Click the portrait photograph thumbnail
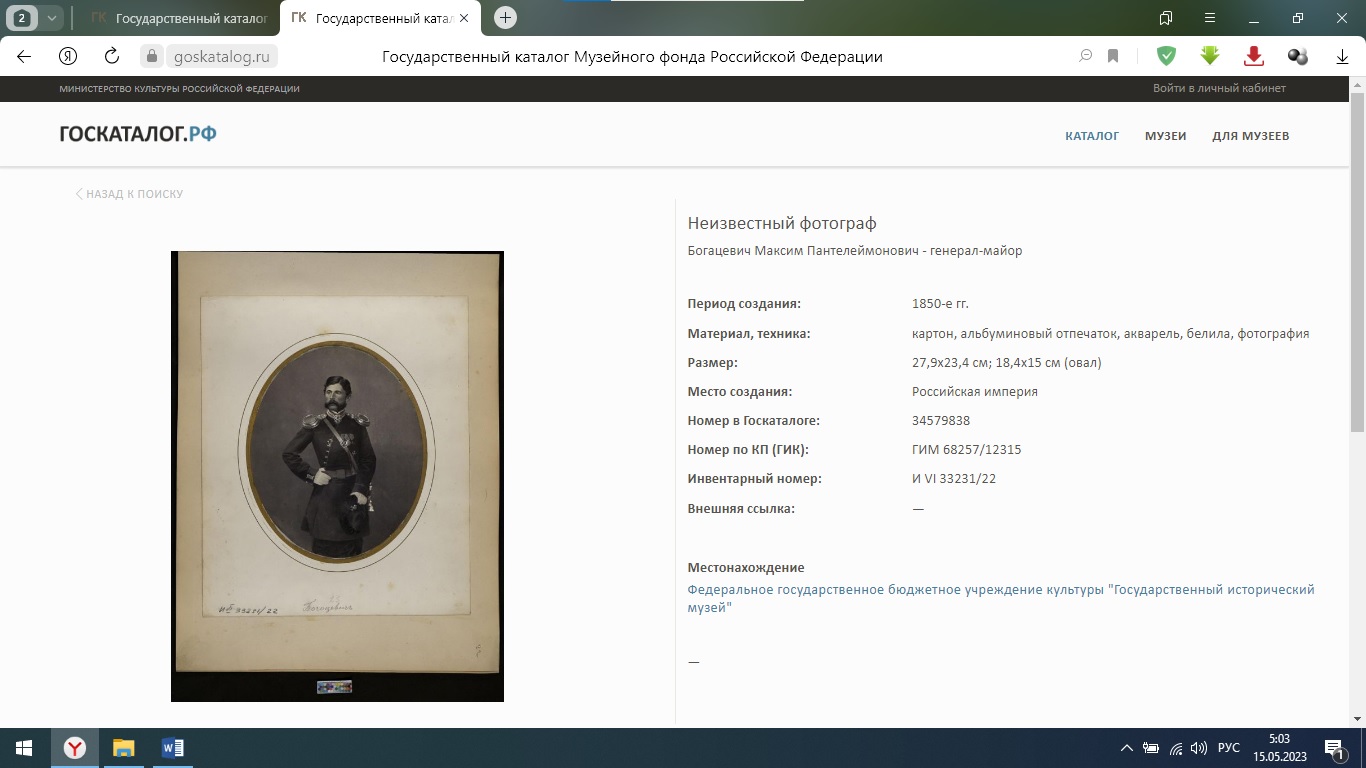This screenshot has height=768, width=1366. pyautogui.click(x=337, y=476)
